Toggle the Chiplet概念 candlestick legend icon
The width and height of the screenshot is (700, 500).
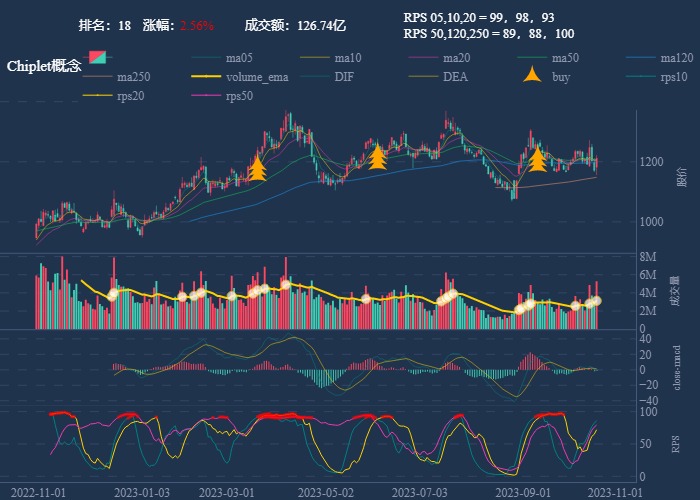[x=97, y=57]
